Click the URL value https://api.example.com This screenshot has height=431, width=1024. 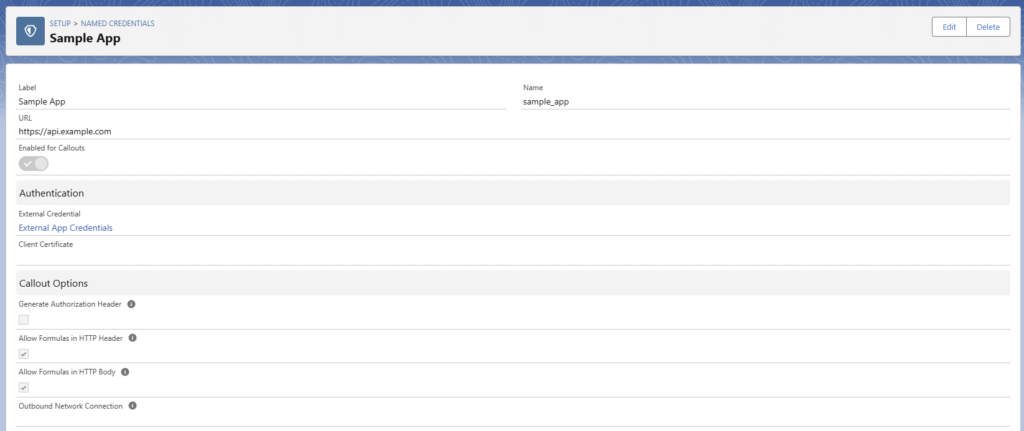click(x=64, y=131)
